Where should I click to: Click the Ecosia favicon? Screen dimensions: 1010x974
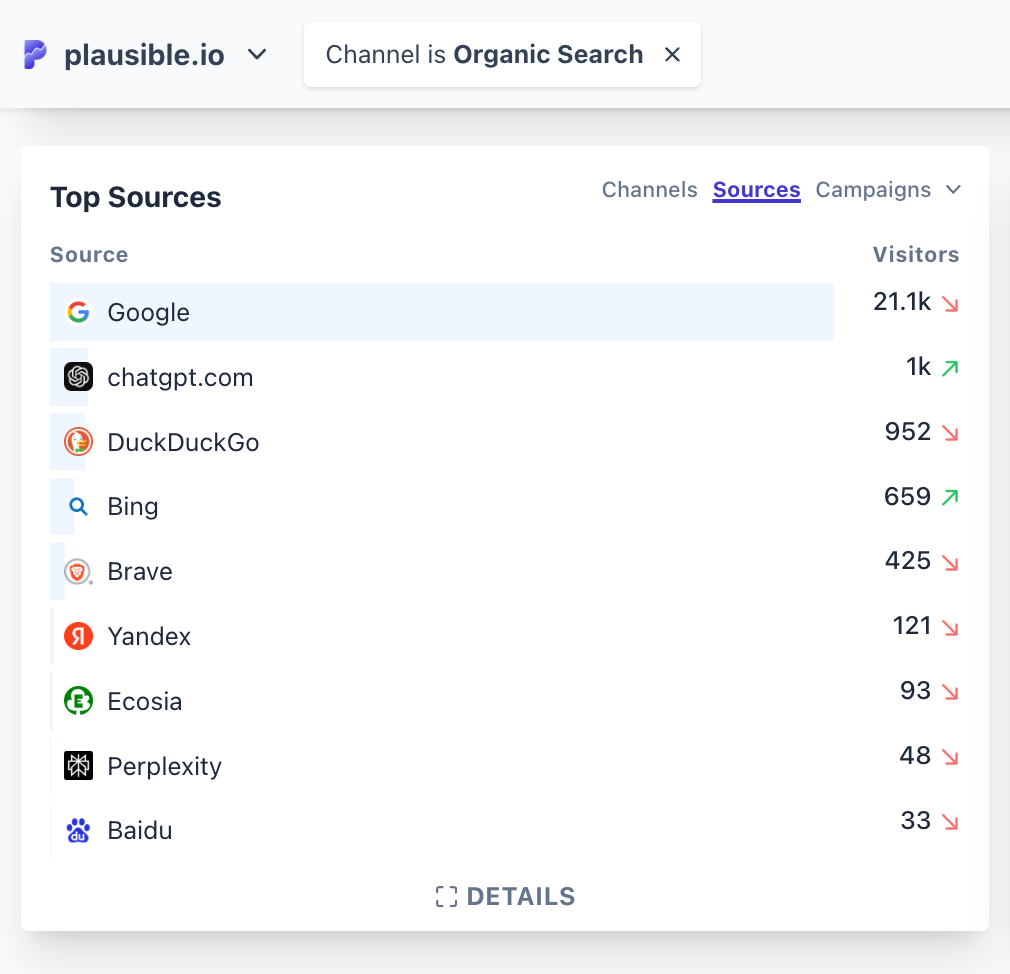[78, 701]
